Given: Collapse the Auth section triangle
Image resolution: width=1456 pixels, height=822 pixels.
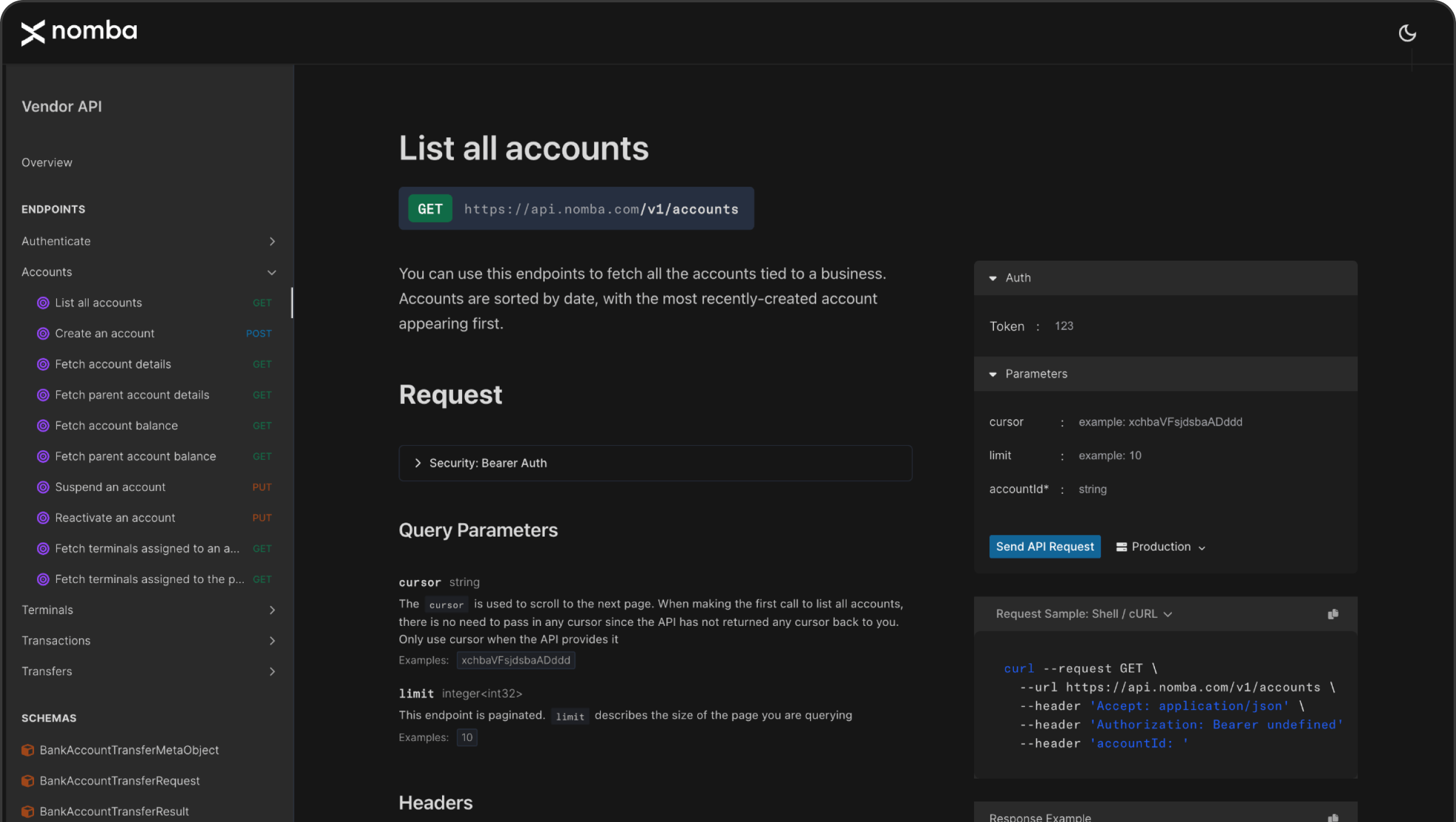Looking at the screenshot, I should tap(993, 278).
